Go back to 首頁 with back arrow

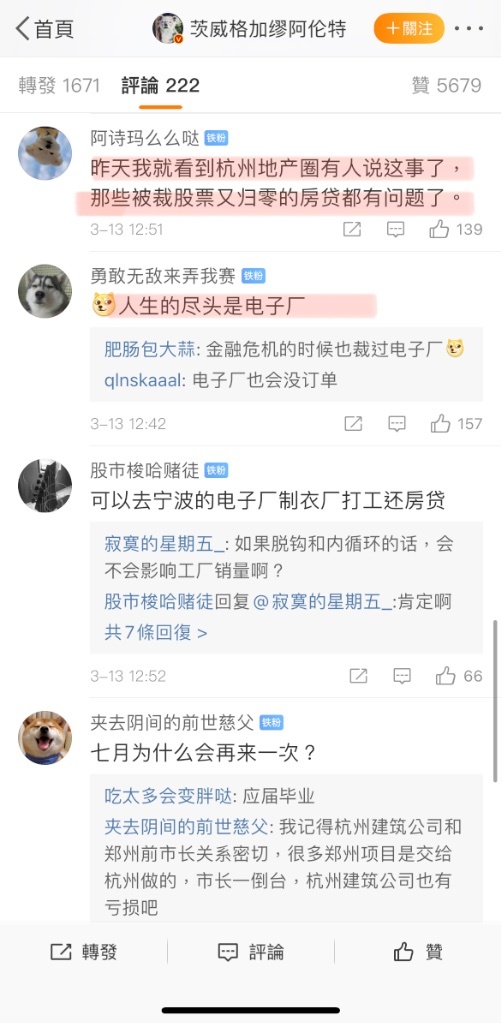pyautogui.click(x=44, y=29)
